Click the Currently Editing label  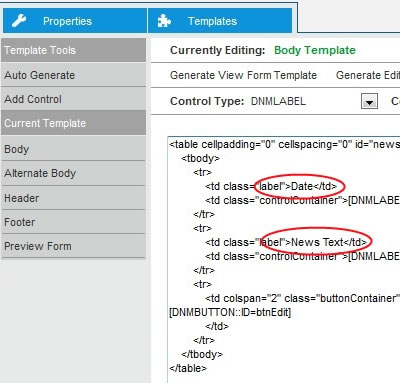(217, 50)
